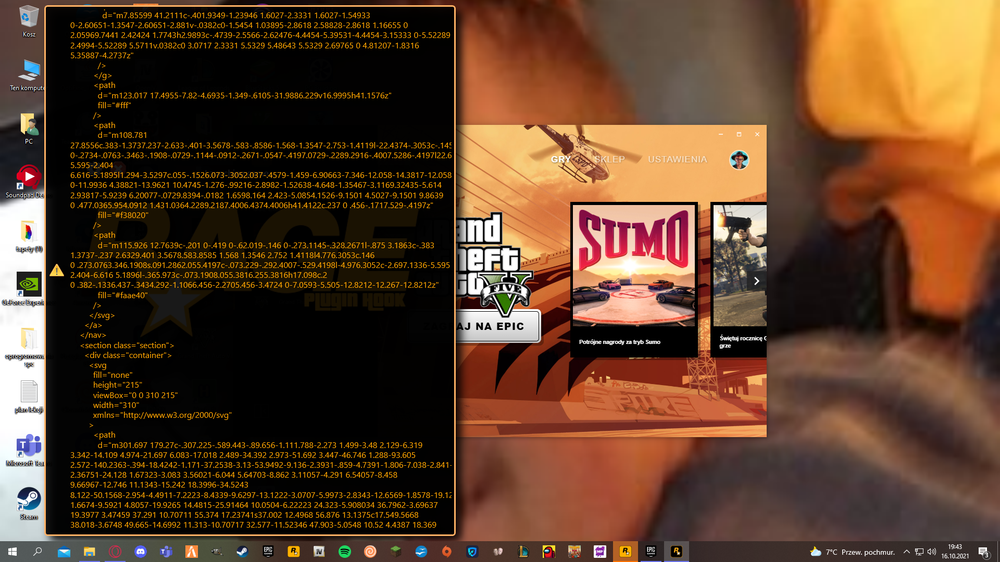Click the profile avatar in the launcher

click(x=739, y=159)
